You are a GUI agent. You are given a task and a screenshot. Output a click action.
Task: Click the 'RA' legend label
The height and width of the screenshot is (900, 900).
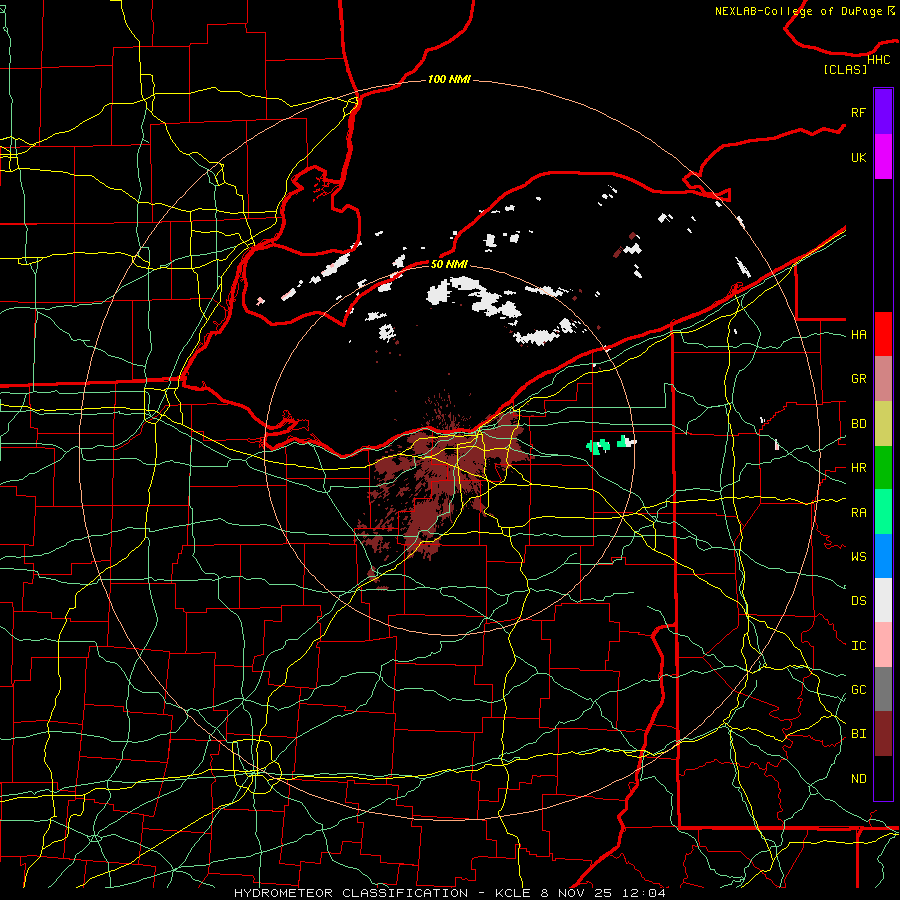[x=858, y=512]
